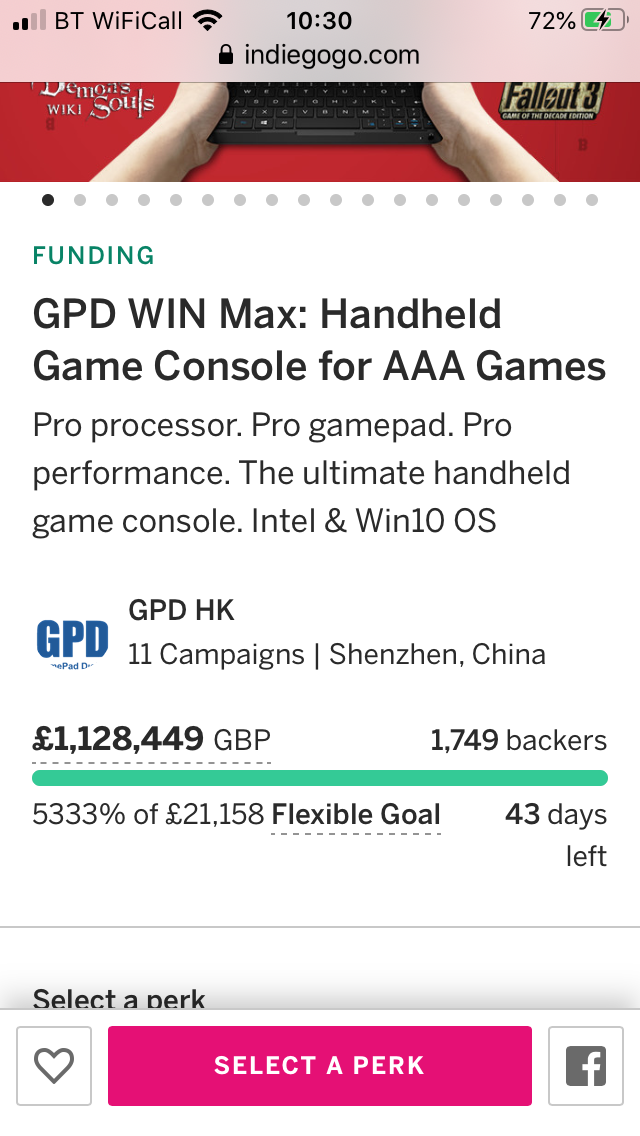Open the GPD HK campaigner profile
640x1136 pixels.
click(181, 610)
